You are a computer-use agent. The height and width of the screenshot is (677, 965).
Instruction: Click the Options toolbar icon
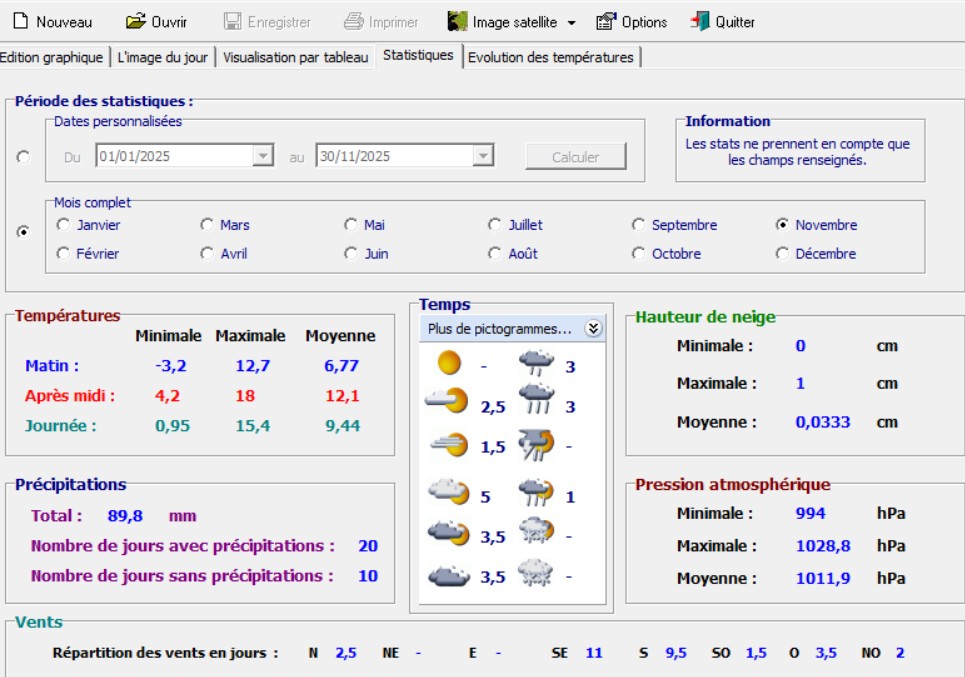pyautogui.click(x=606, y=21)
